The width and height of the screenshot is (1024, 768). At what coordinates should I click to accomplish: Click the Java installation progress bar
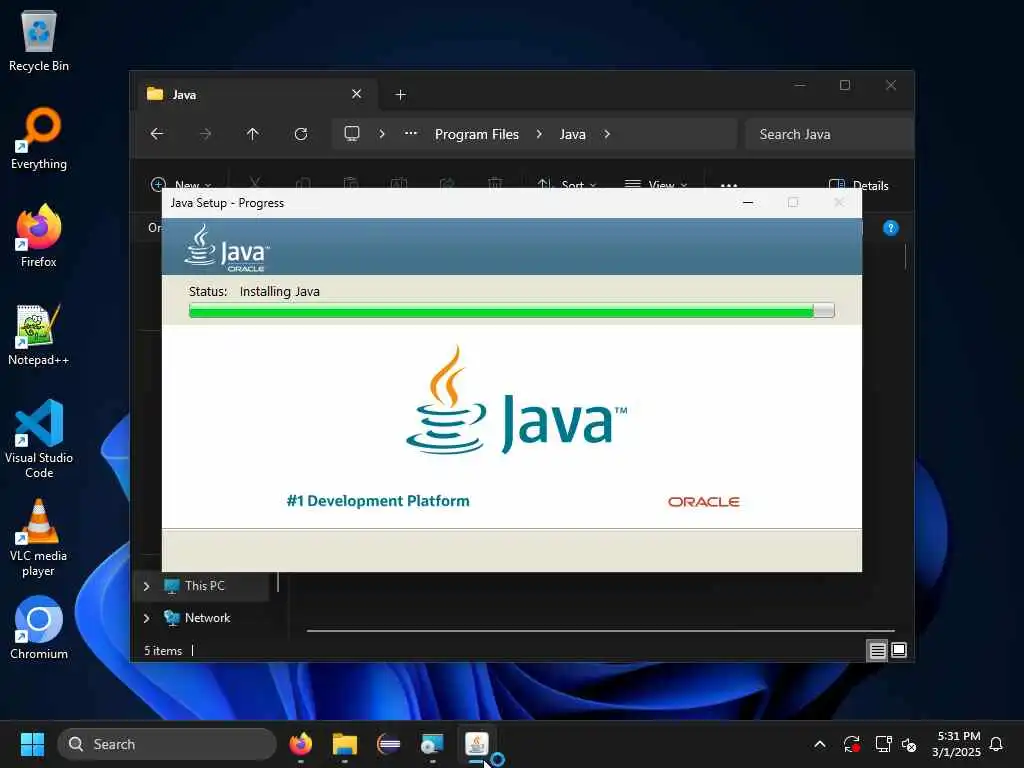(x=511, y=311)
